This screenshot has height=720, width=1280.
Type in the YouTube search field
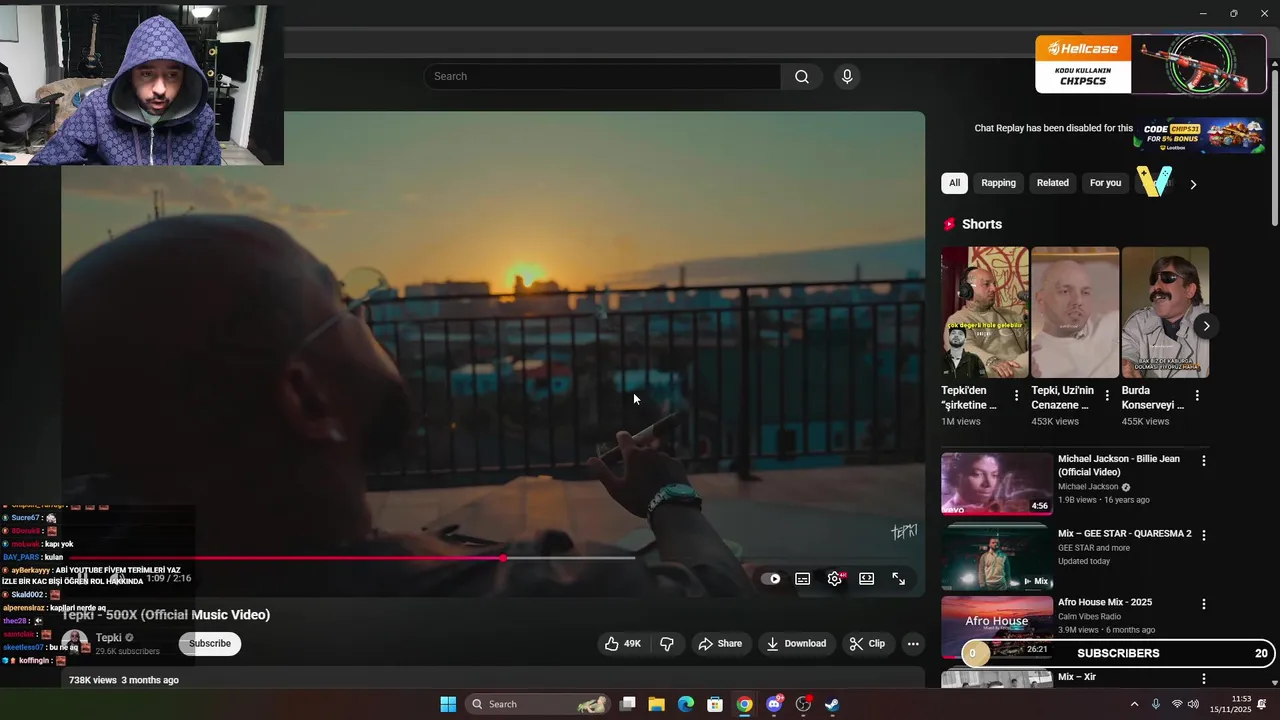(603, 77)
